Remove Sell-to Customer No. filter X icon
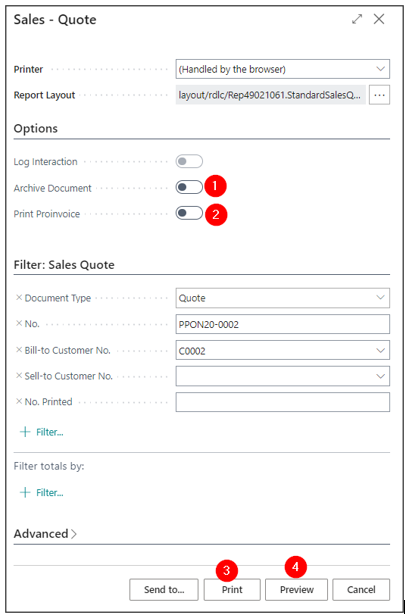The image size is (406, 616). tap(18, 376)
